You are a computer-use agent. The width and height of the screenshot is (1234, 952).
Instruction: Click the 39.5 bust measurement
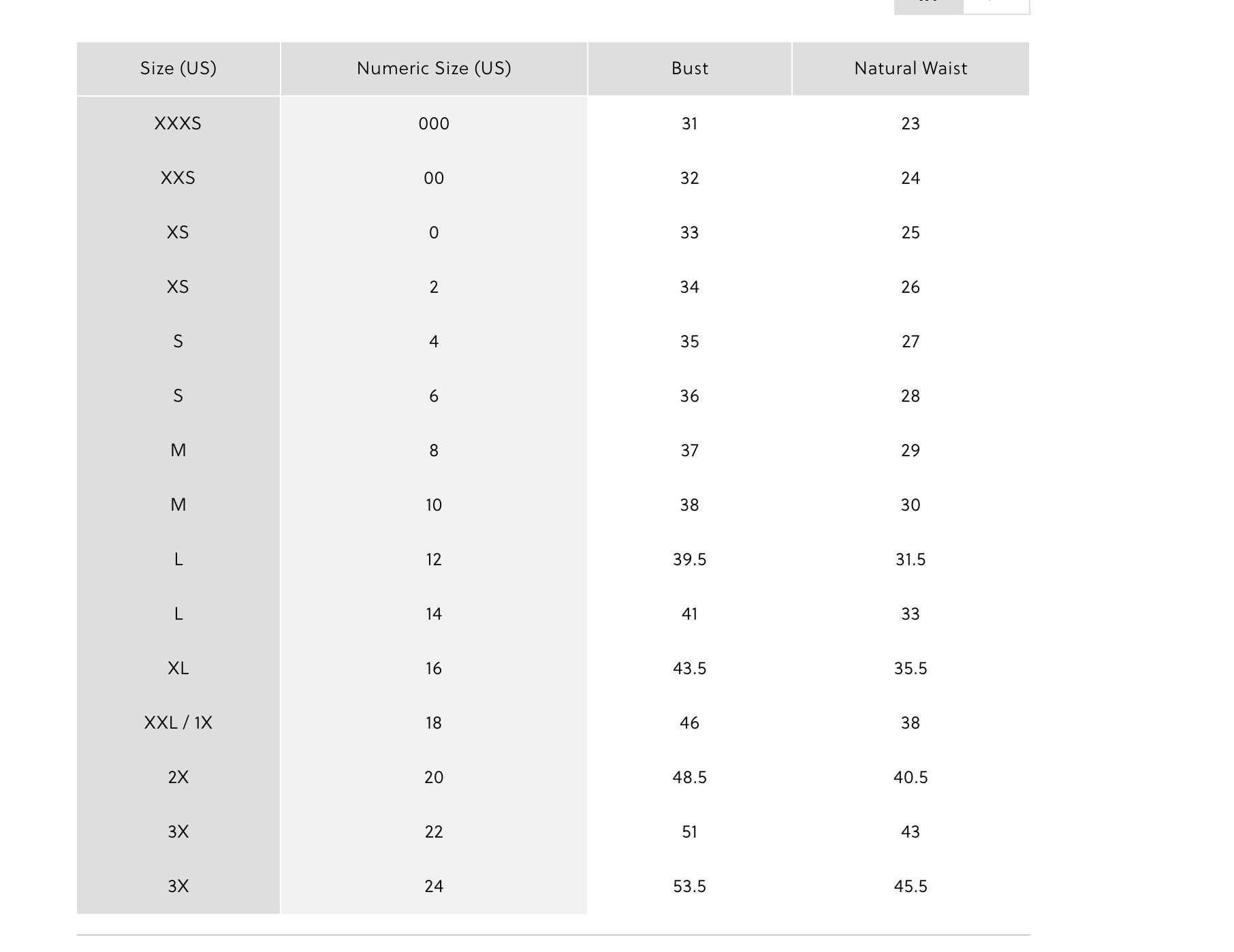(689, 560)
